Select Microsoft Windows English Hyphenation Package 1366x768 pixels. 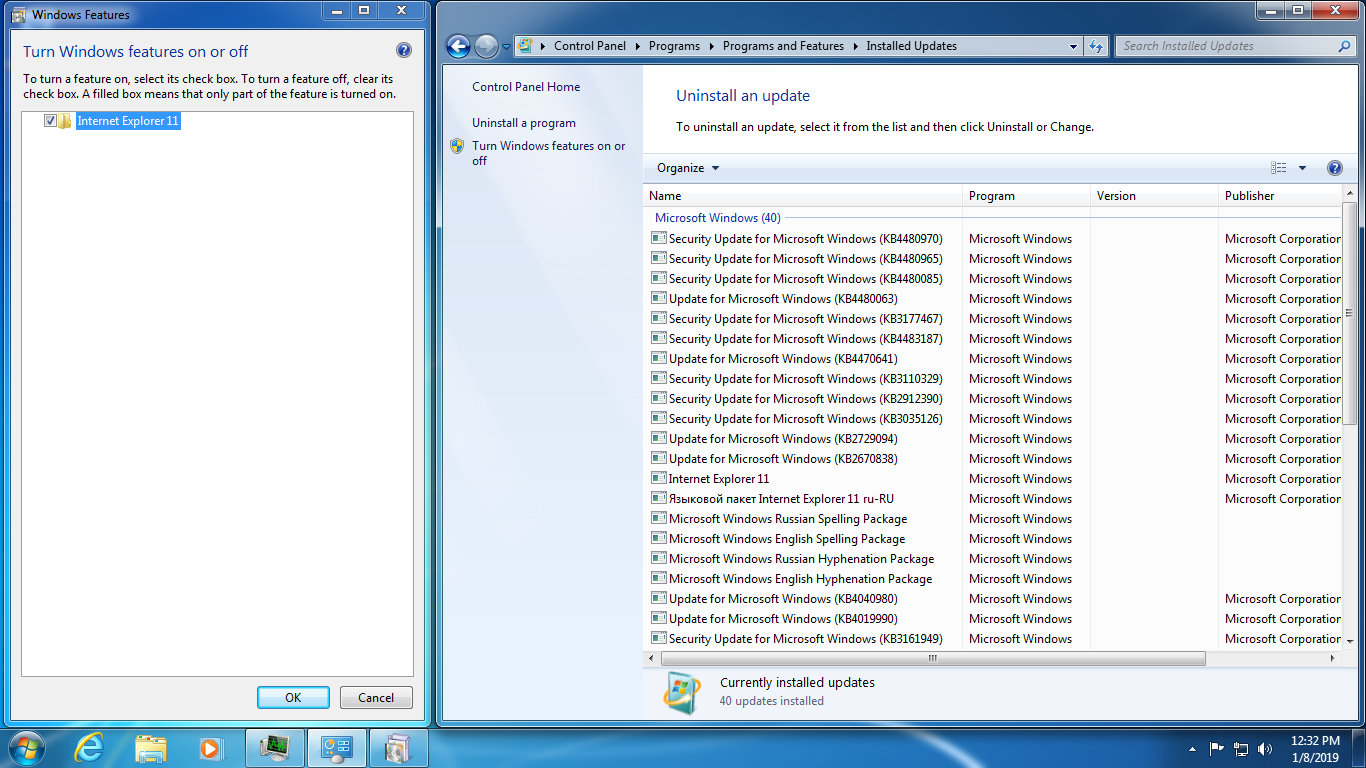point(800,579)
